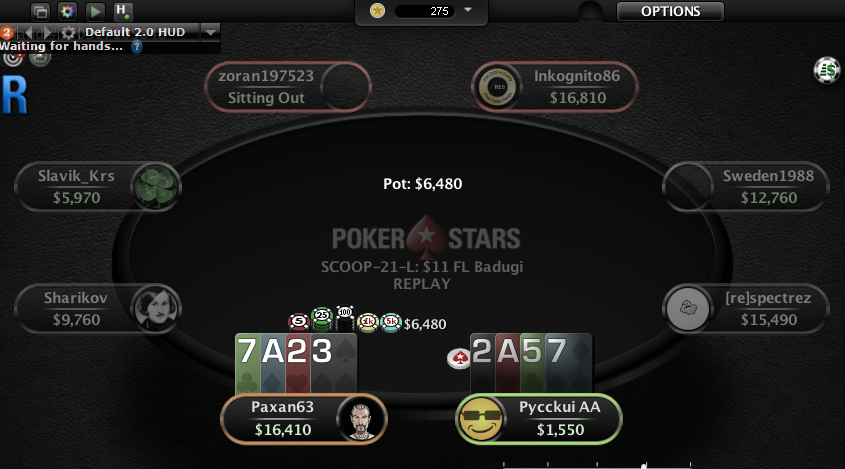
Task: Expand the Default 2.0 HUD dropdown
Action: (x=211, y=32)
